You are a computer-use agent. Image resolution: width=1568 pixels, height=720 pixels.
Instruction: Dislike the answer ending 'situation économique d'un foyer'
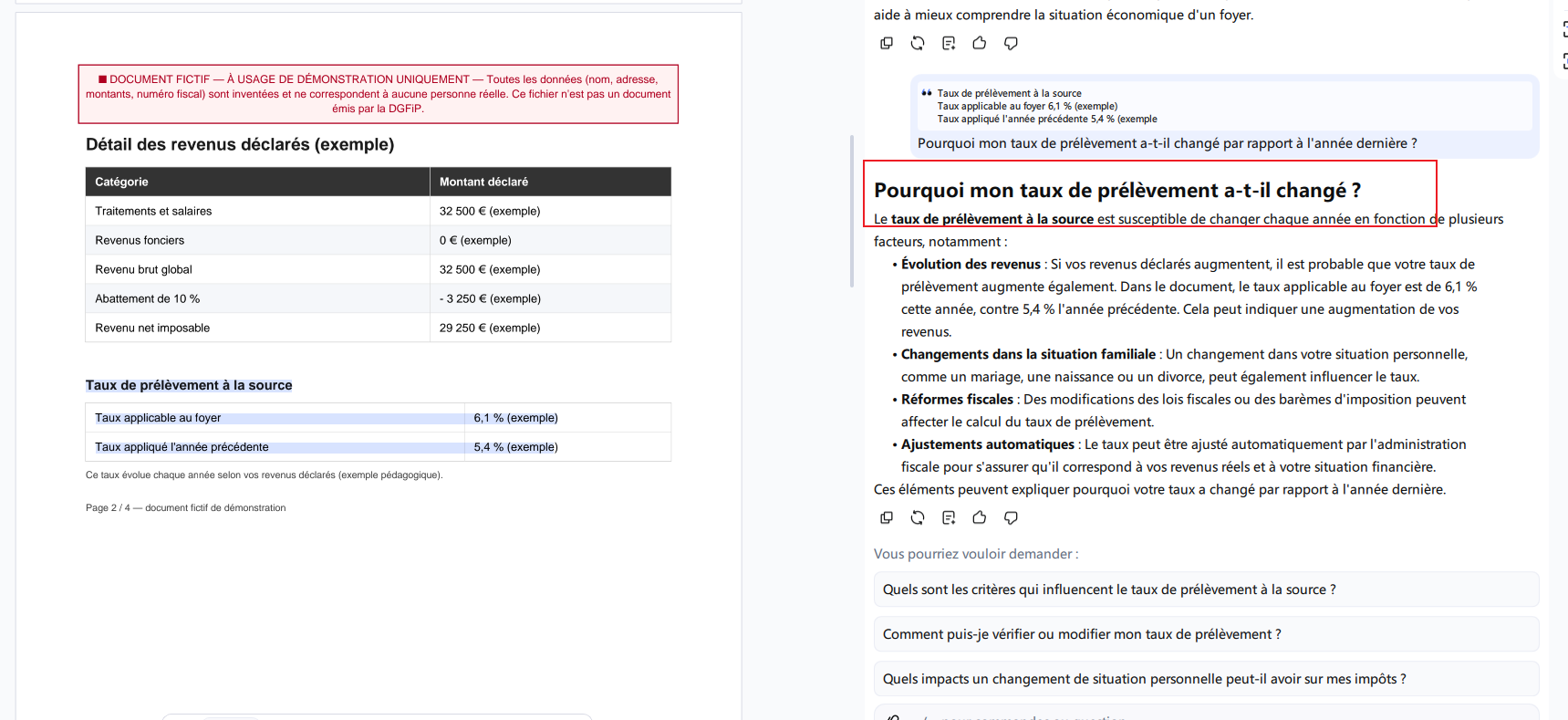[1011, 43]
